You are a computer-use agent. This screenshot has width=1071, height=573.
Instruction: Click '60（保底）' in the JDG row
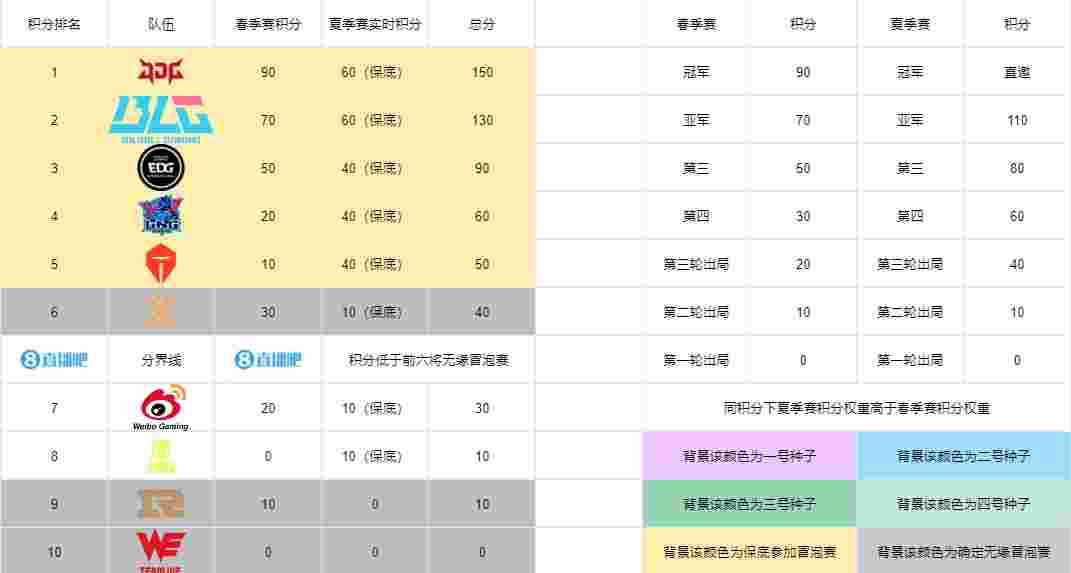tap(372, 72)
